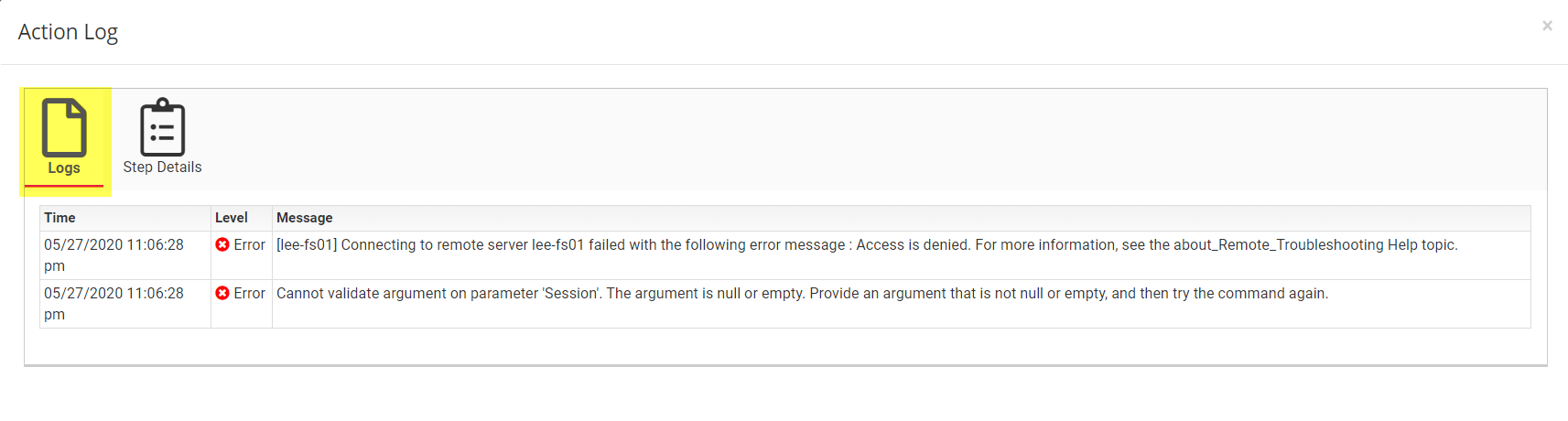1568x421 pixels.
Task: Close the Action Log dialog
Action: pyautogui.click(x=1547, y=26)
